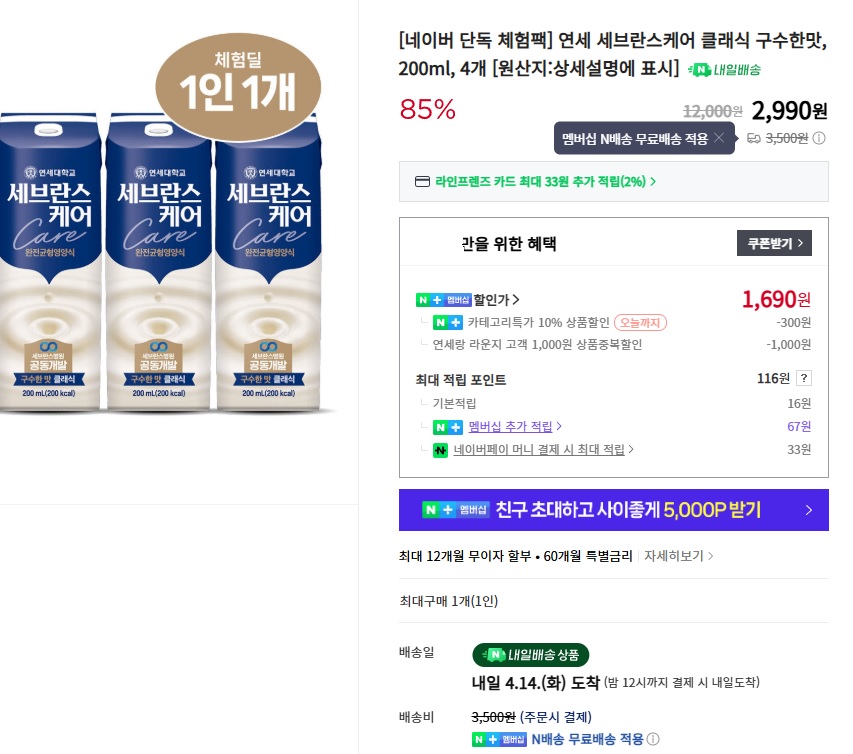Close the 멤버십 N배송 무료배송 tooltip
This screenshot has height=754, width=853.
pos(718,138)
